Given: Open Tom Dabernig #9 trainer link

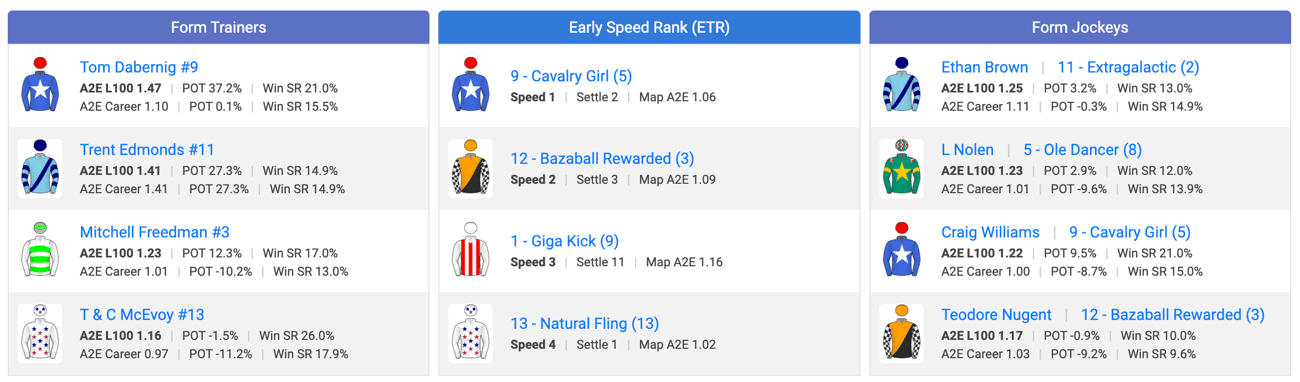Looking at the screenshot, I should click(139, 67).
